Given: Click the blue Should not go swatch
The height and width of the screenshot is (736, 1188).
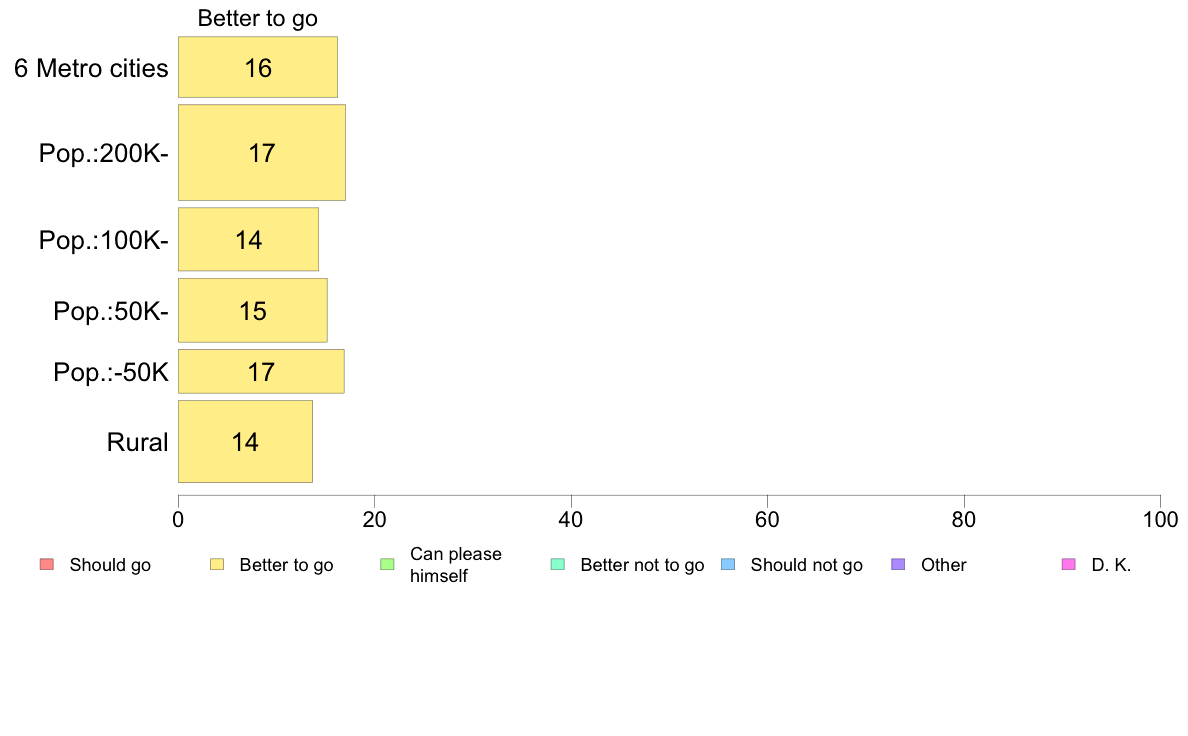Looking at the screenshot, I should [x=727, y=565].
